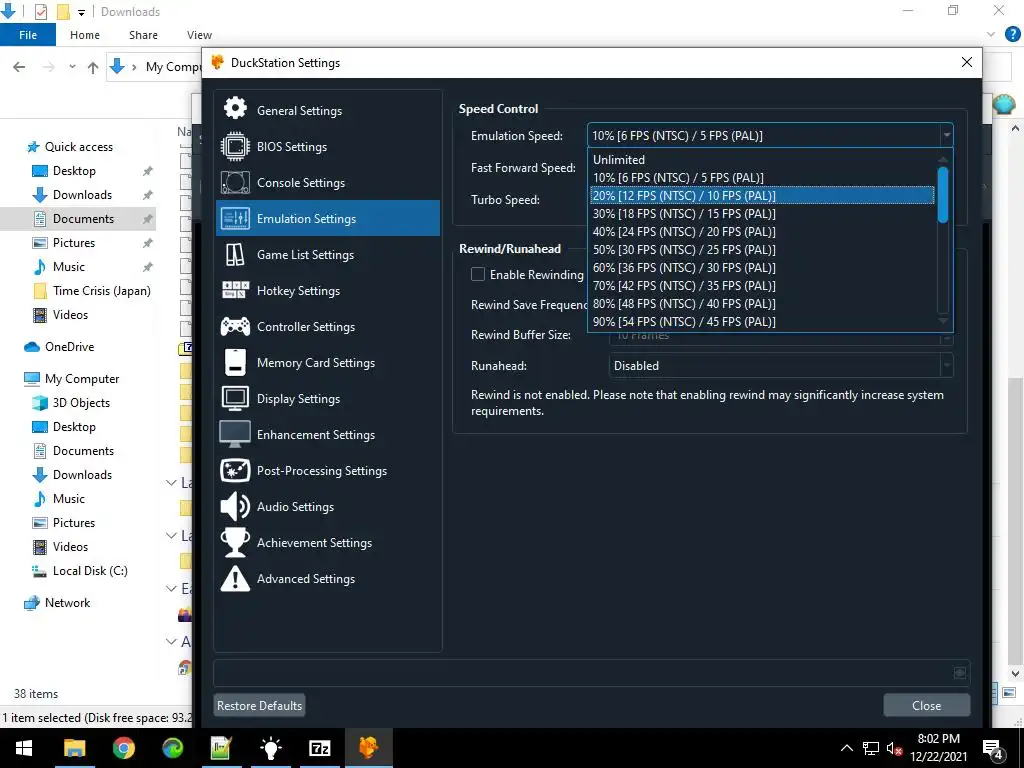1024x768 pixels.
Task: Choose 80% [48 FPS (NTSC)] speed option
Action: click(x=763, y=303)
